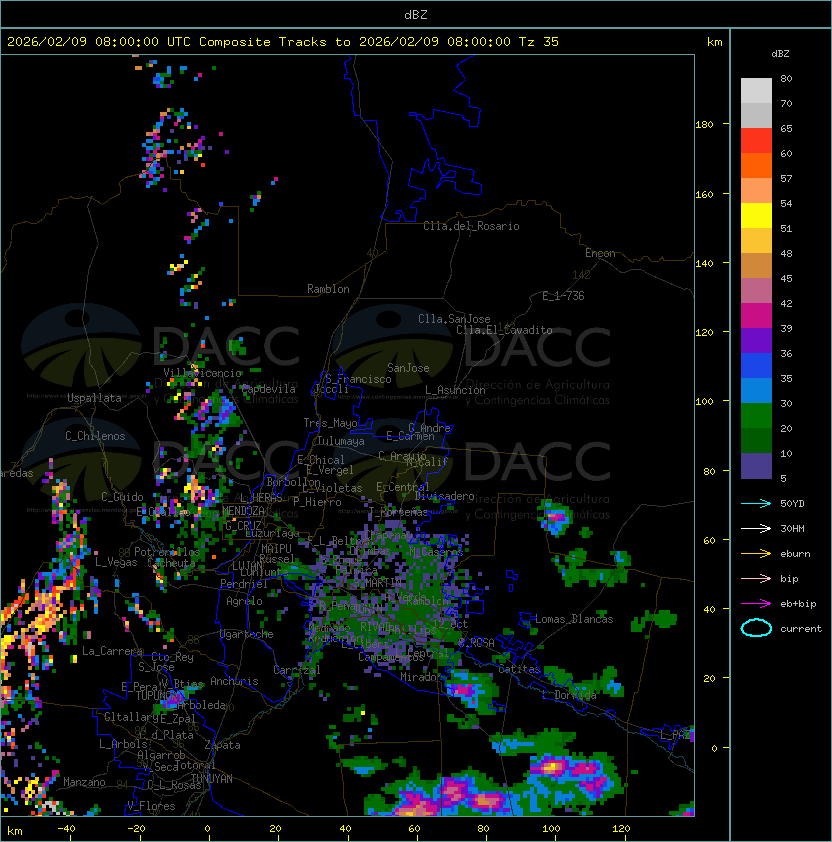Click the 'Uspallata' place label

point(94,398)
